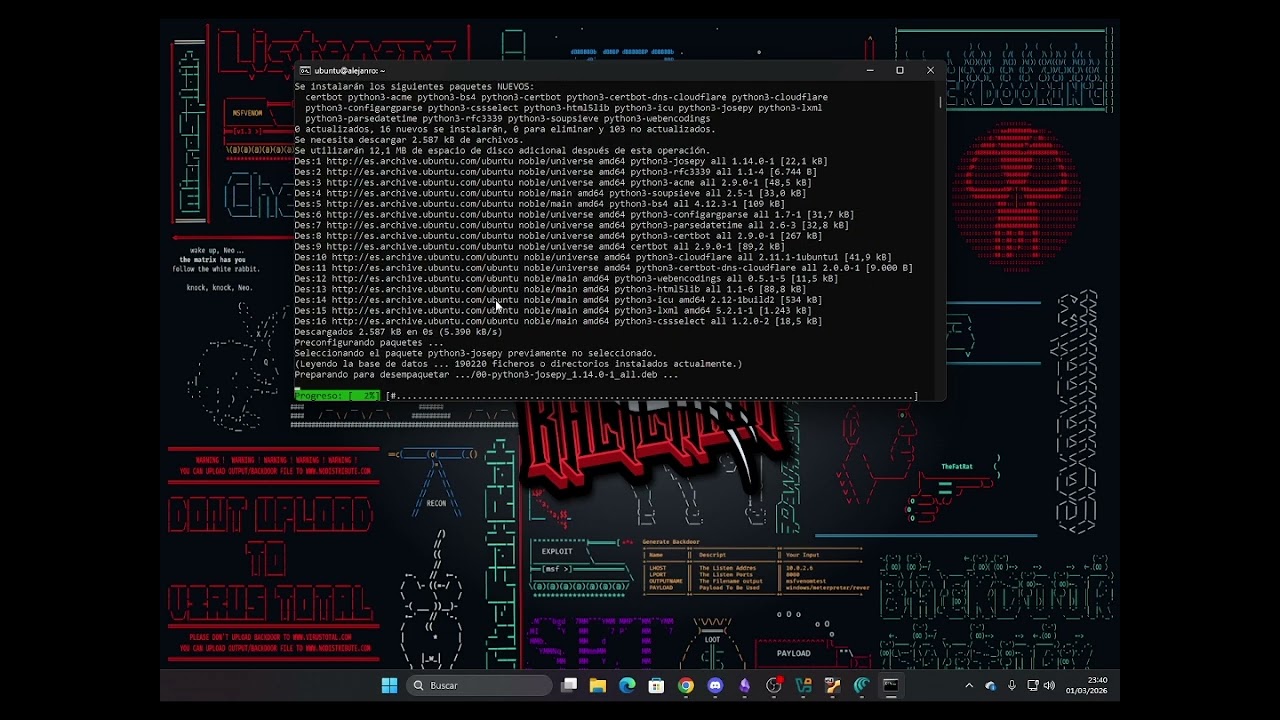This screenshot has height=720, width=1280.
Task: Open the volume speaker tray icon
Action: point(1049,685)
